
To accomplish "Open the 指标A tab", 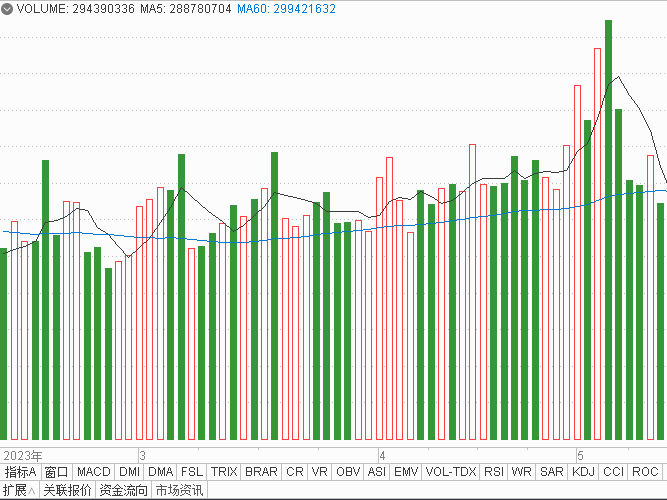I will pyautogui.click(x=20, y=472).
